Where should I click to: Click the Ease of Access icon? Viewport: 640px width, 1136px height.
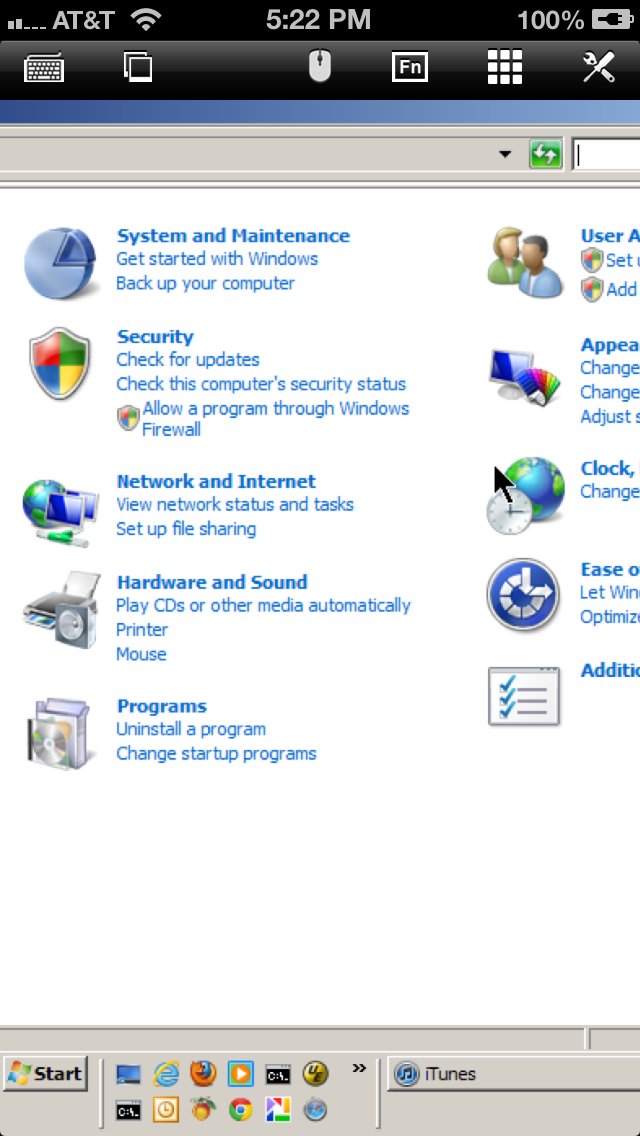point(523,594)
